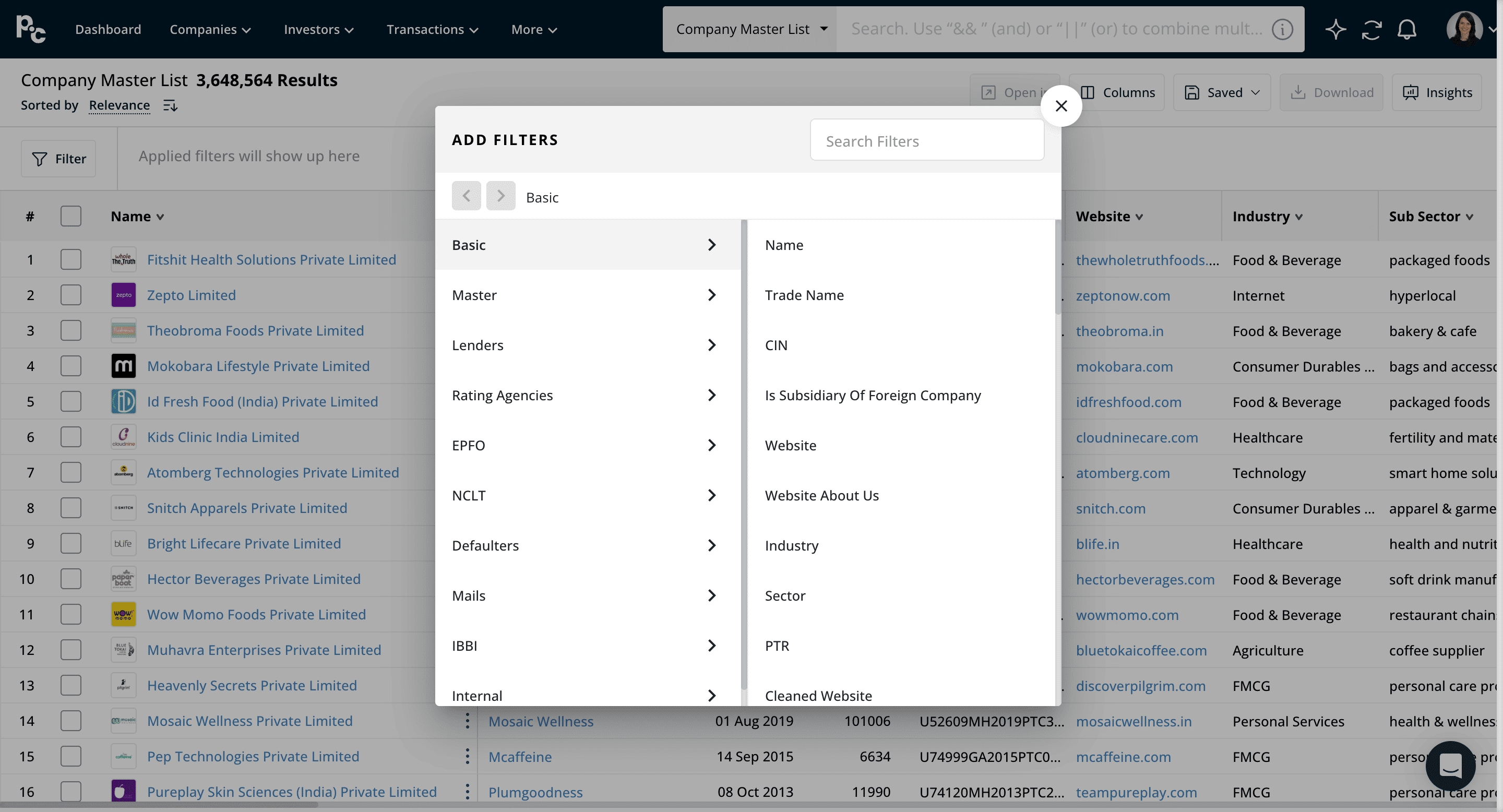Viewport: 1503px width, 812px height.
Task: Choose the EPFO filter category
Action: (588, 446)
